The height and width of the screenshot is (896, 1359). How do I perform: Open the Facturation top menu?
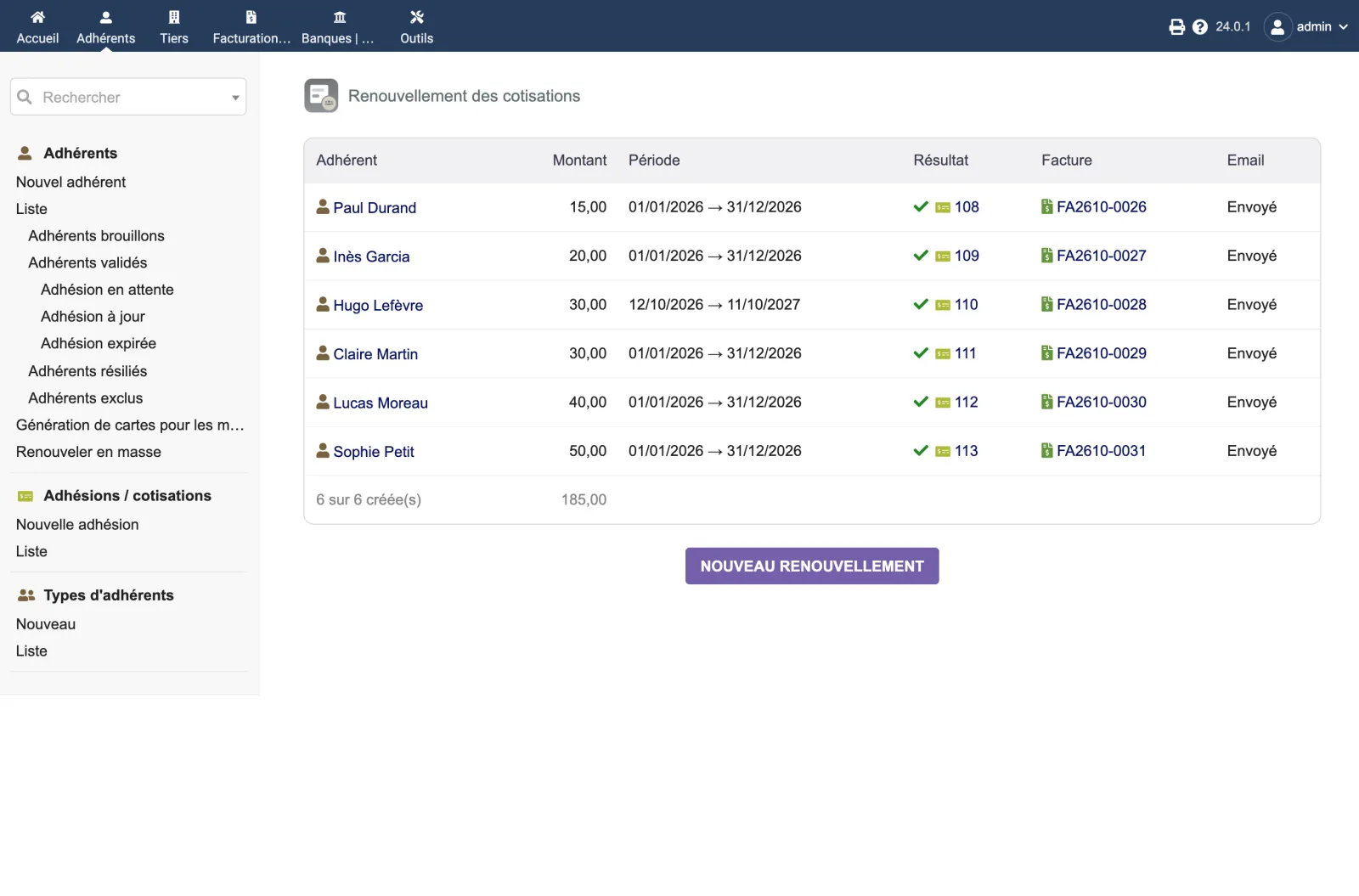[251, 27]
